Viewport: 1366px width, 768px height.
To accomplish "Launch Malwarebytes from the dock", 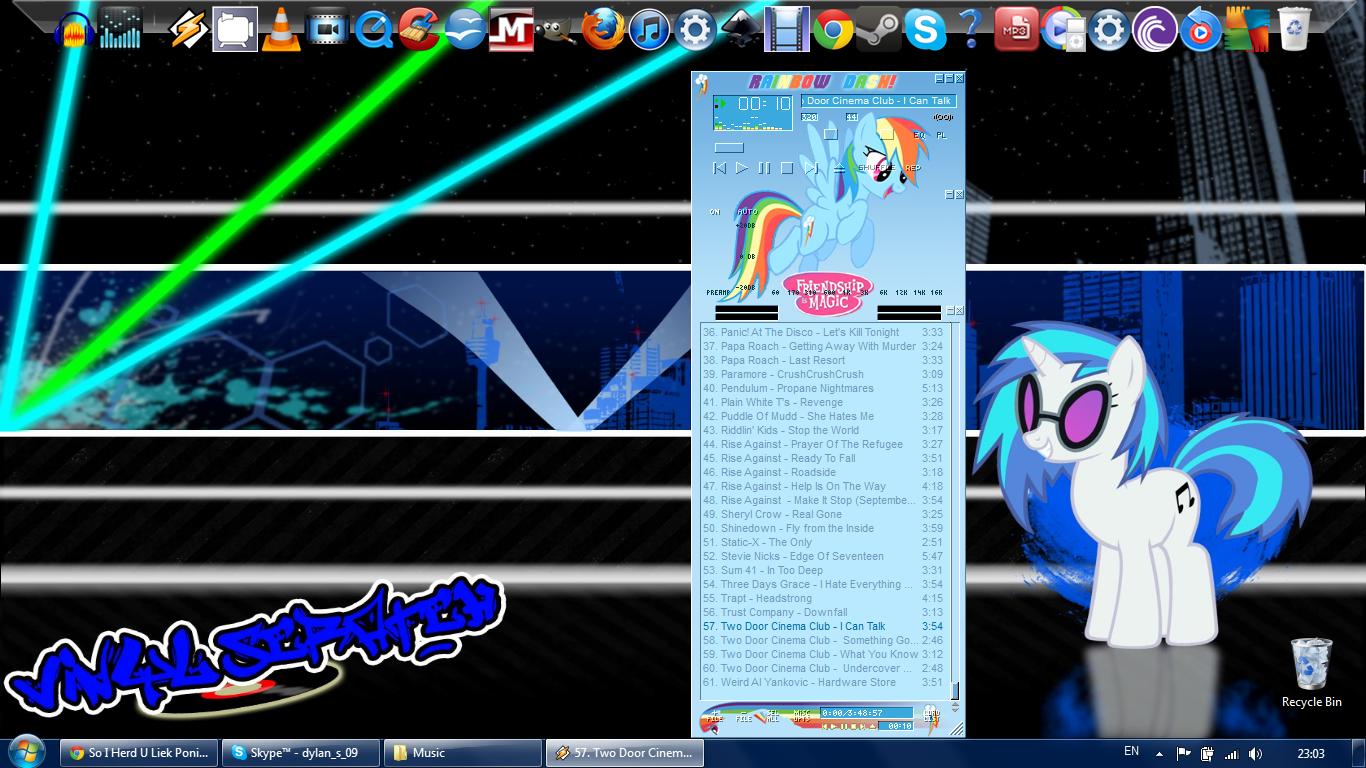I will tap(511, 30).
